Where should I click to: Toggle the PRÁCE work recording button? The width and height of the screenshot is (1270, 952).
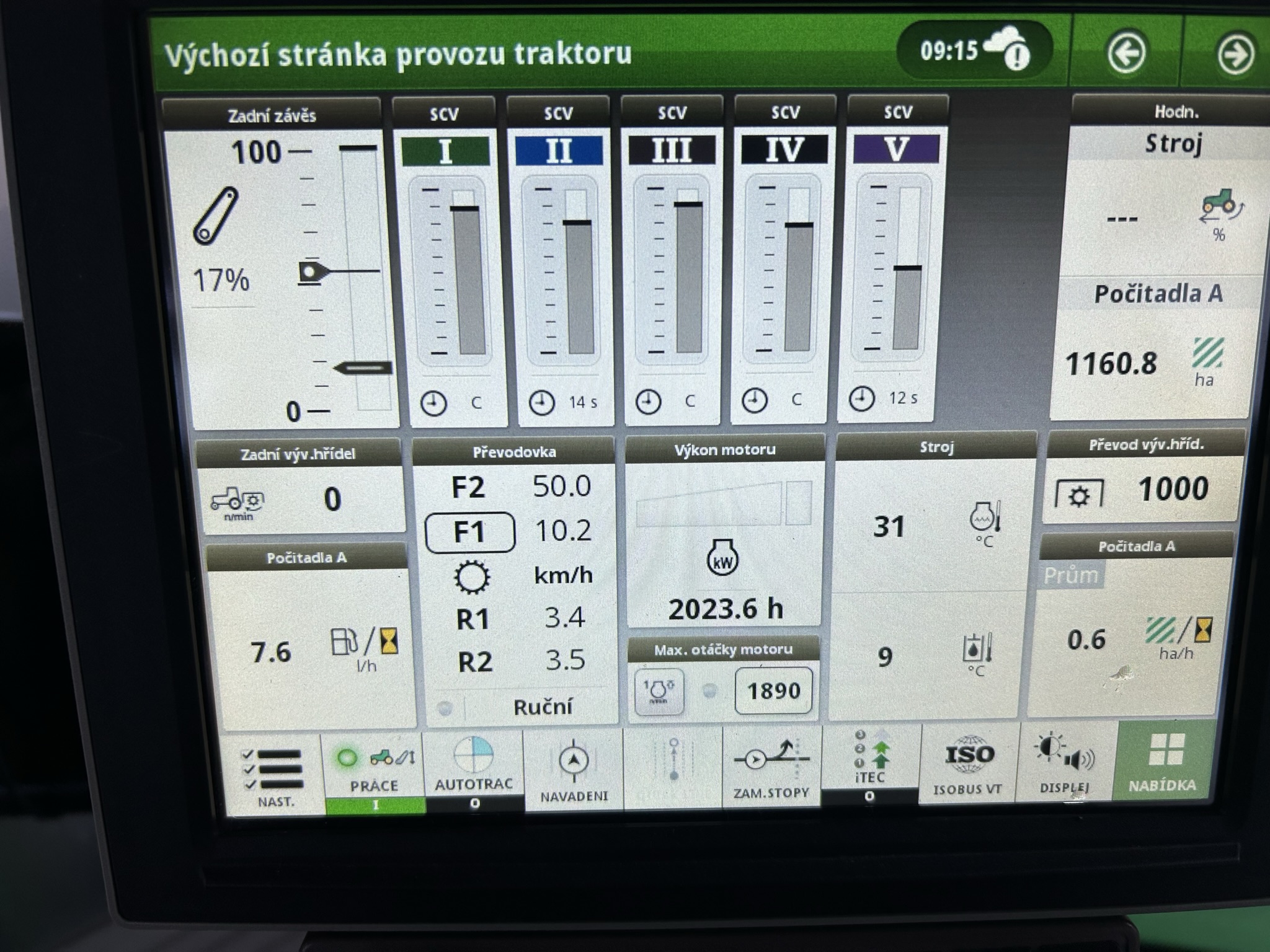(374, 769)
